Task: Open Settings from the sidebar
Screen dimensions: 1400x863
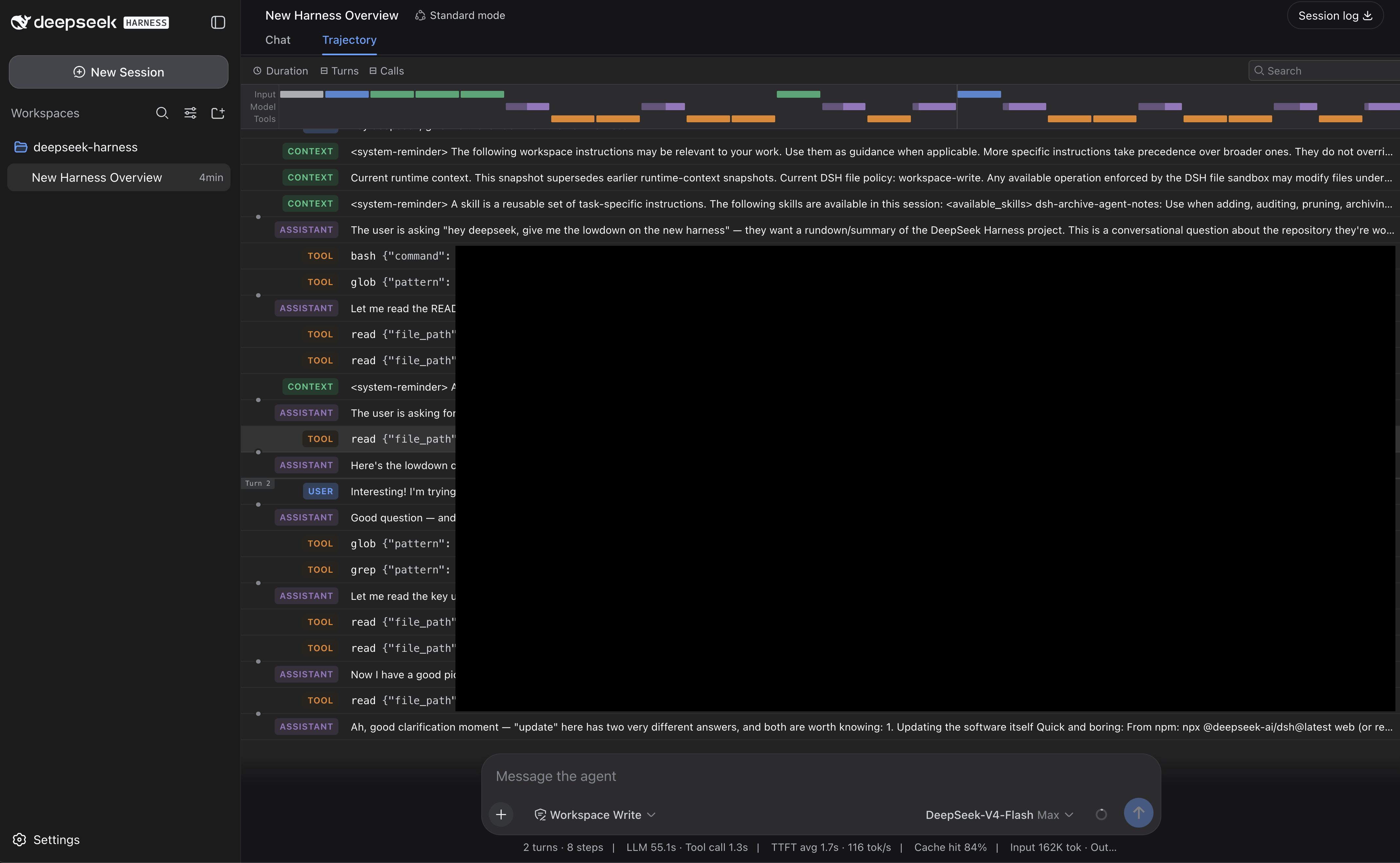Action: [46, 839]
